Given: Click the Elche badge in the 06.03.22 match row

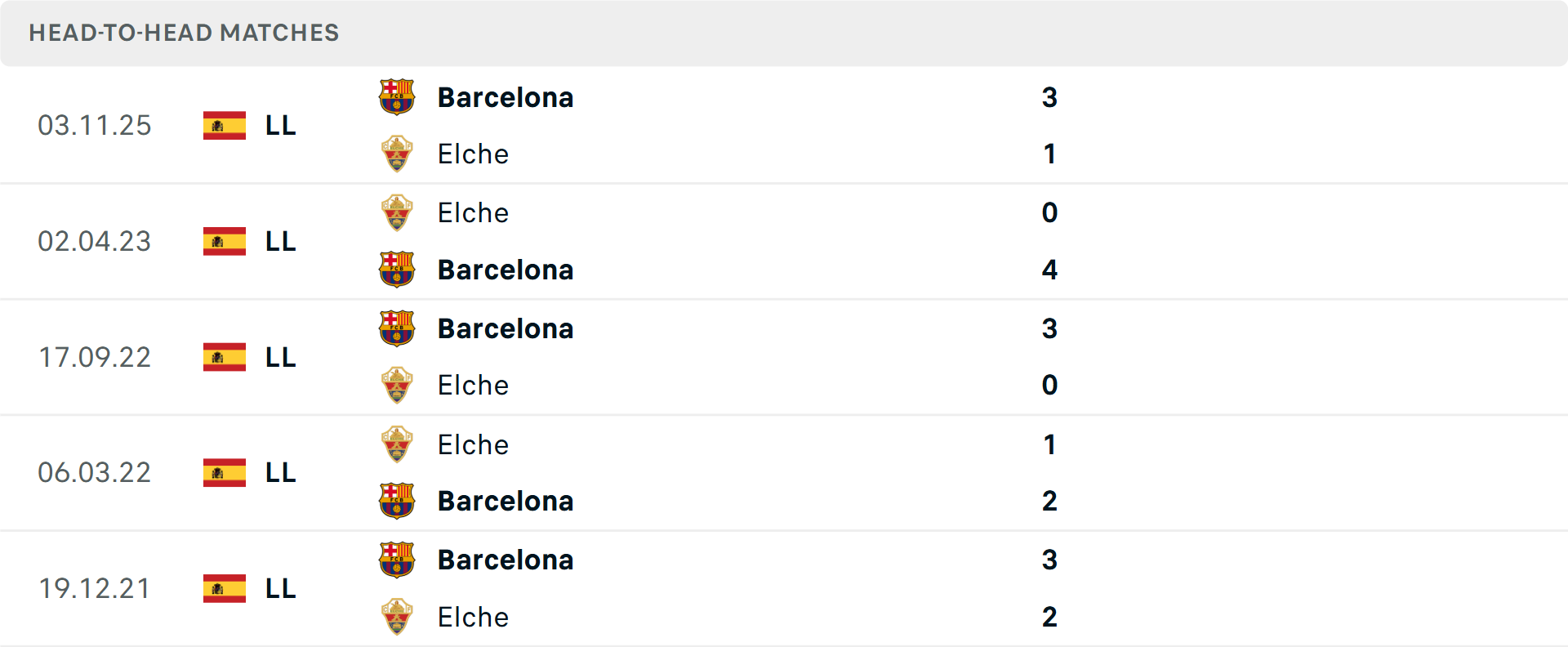Looking at the screenshot, I should coord(397,444).
